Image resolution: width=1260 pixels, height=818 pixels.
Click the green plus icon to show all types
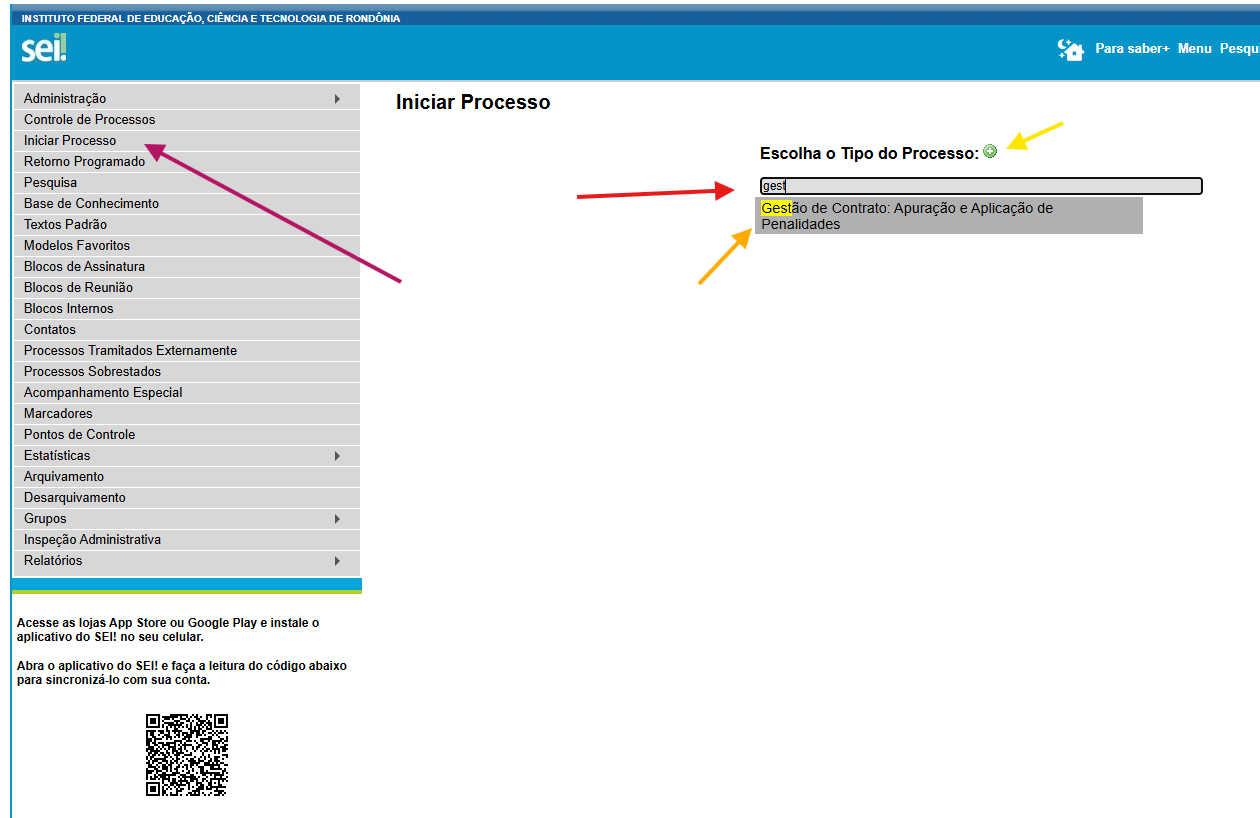point(990,151)
